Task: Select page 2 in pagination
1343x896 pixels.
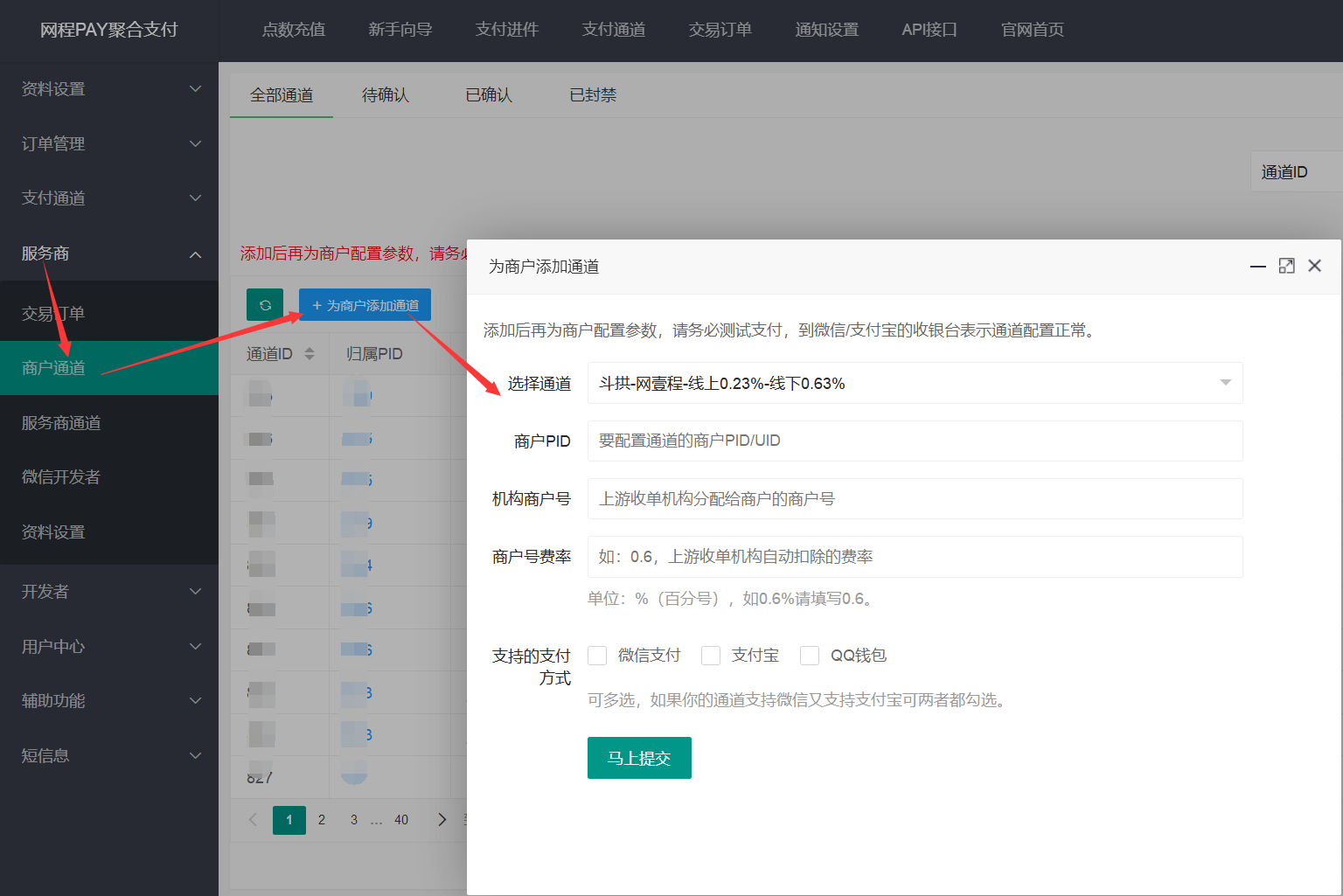Action: click(x=322, y=819)
